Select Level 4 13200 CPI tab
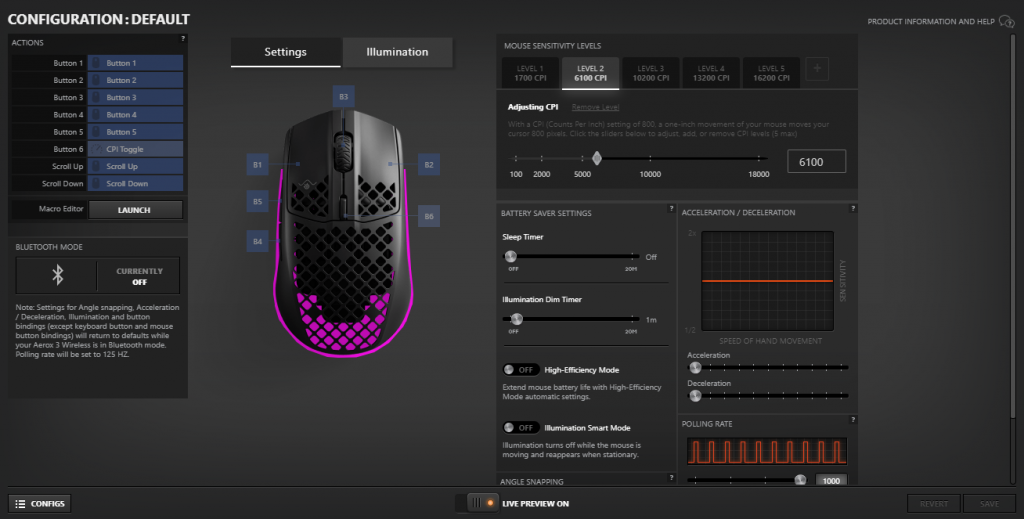The image size is (1024, 519). point(711,73)
